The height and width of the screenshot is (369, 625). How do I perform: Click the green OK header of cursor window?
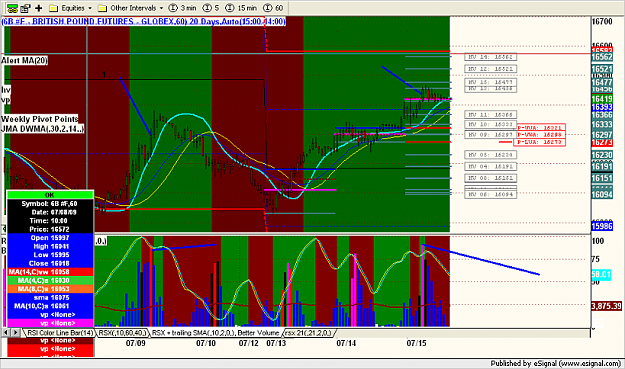coord(50,195)
